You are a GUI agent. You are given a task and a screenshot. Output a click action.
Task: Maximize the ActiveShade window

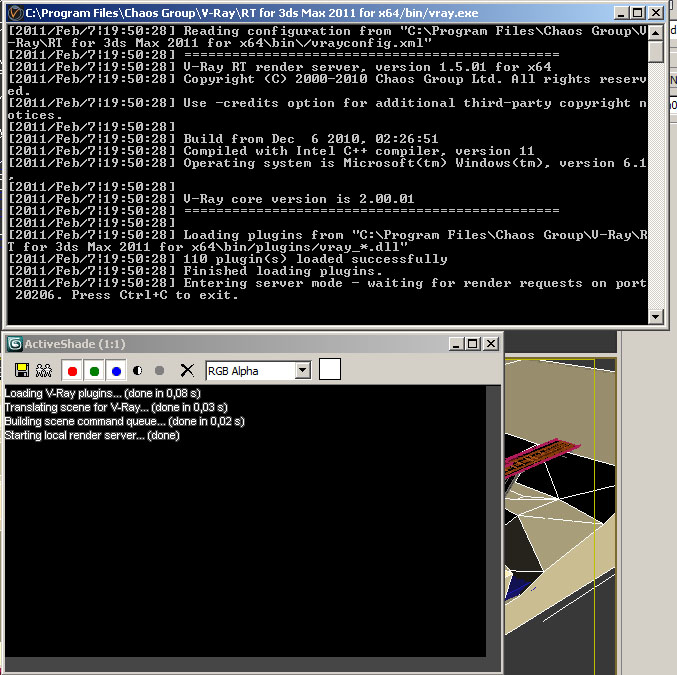[x=473, y=344]
